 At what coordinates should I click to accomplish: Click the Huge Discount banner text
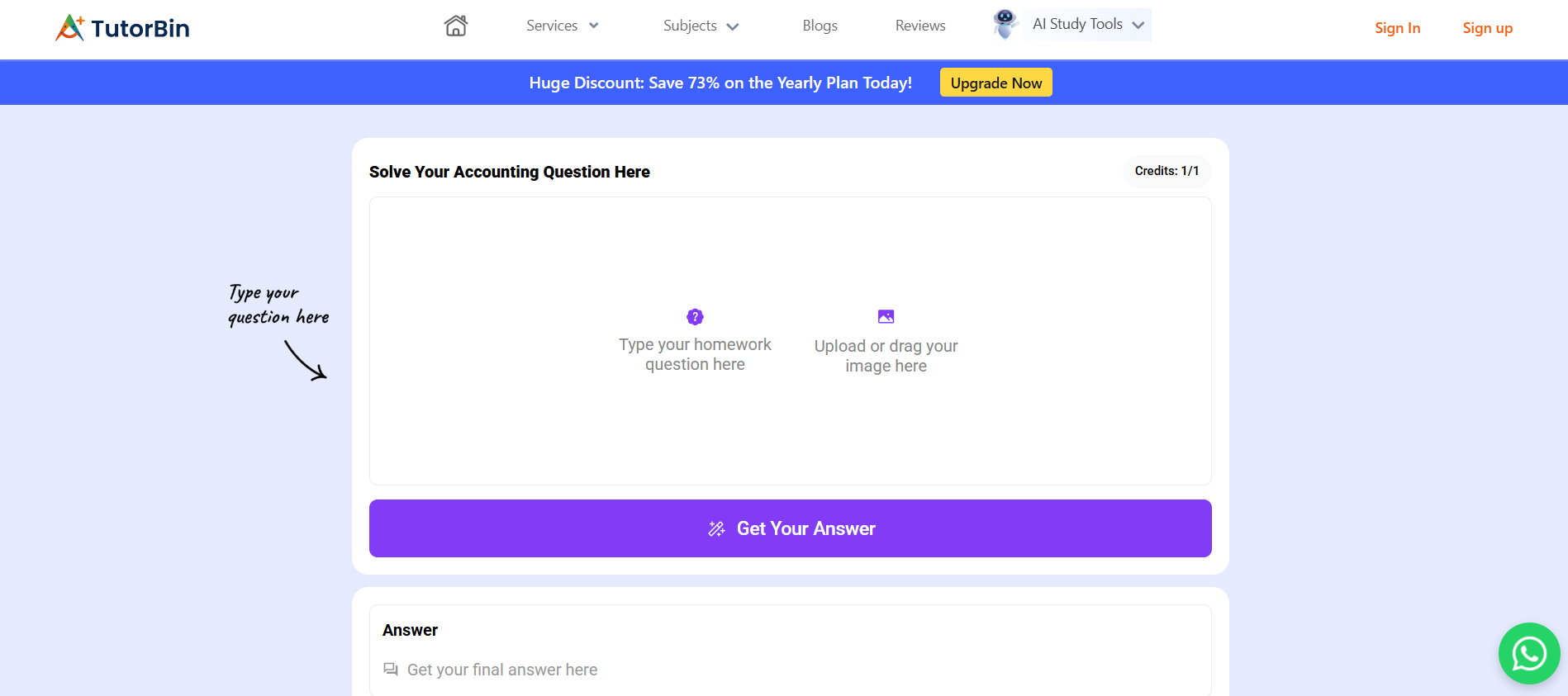click(720, 83)
